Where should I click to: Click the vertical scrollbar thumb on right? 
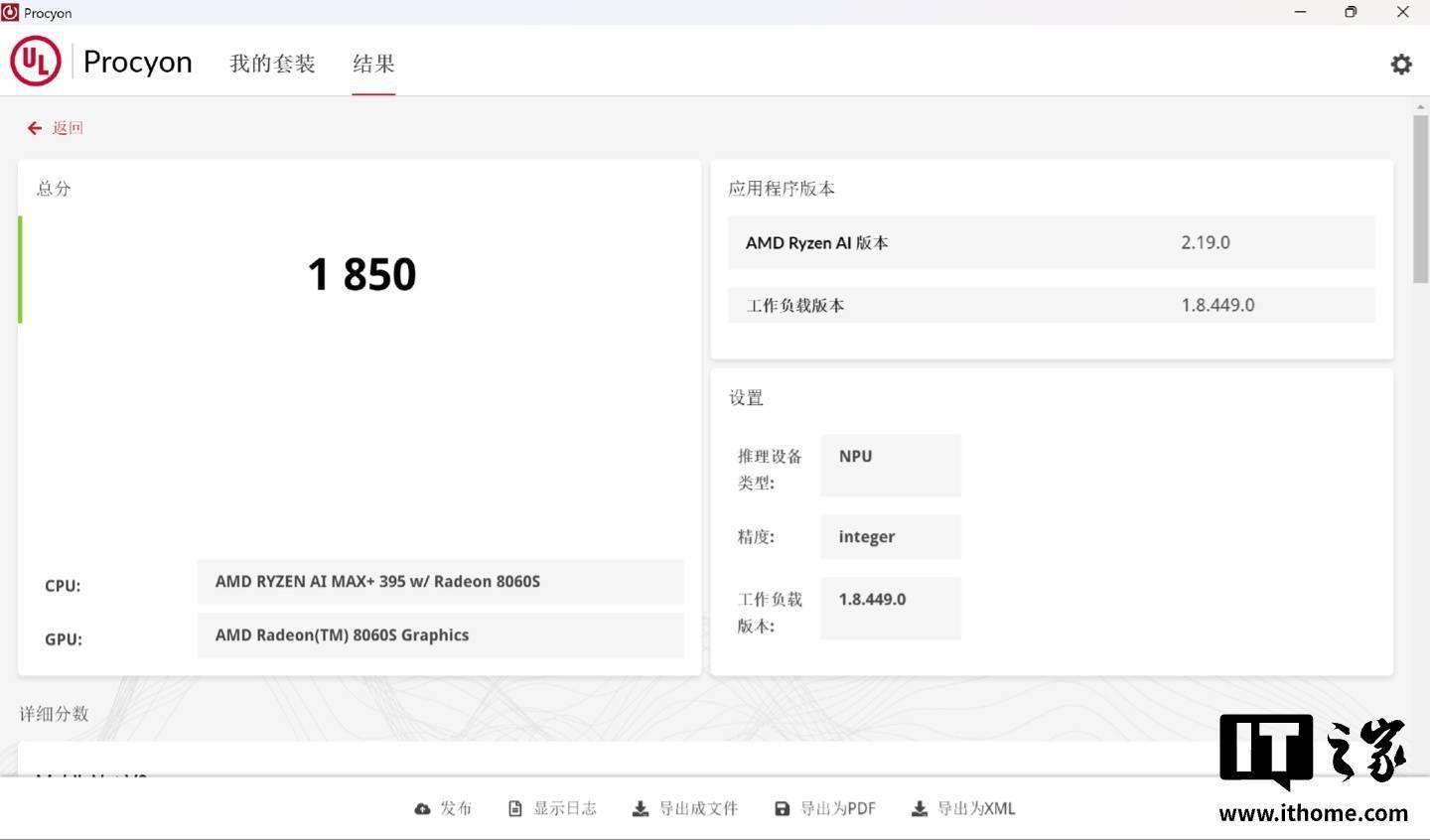(x=1420, y=199)
